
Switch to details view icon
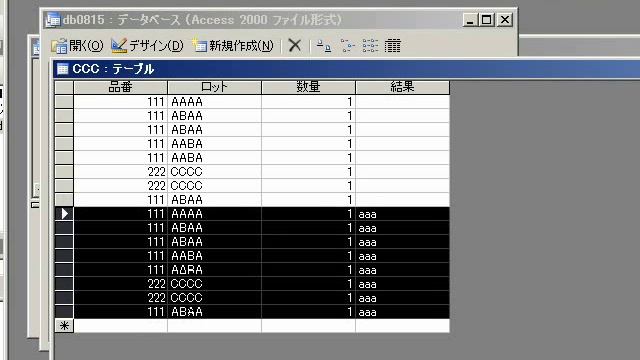coord(393,46)
